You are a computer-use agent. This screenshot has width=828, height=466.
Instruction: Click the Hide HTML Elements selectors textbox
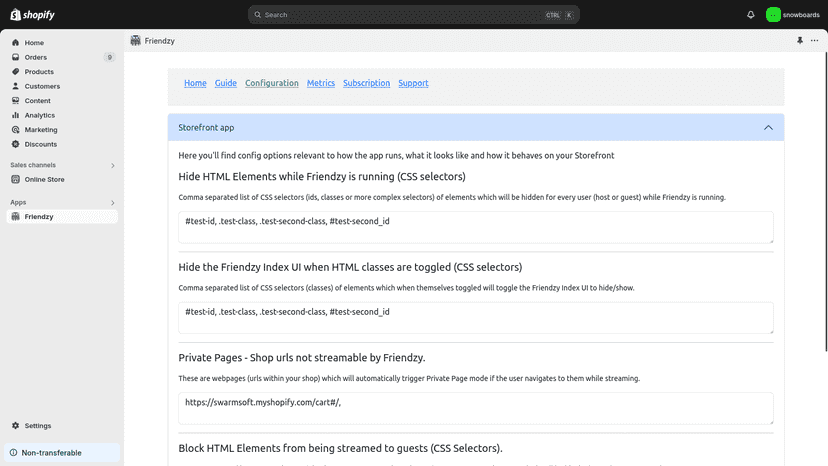[476, 227]
